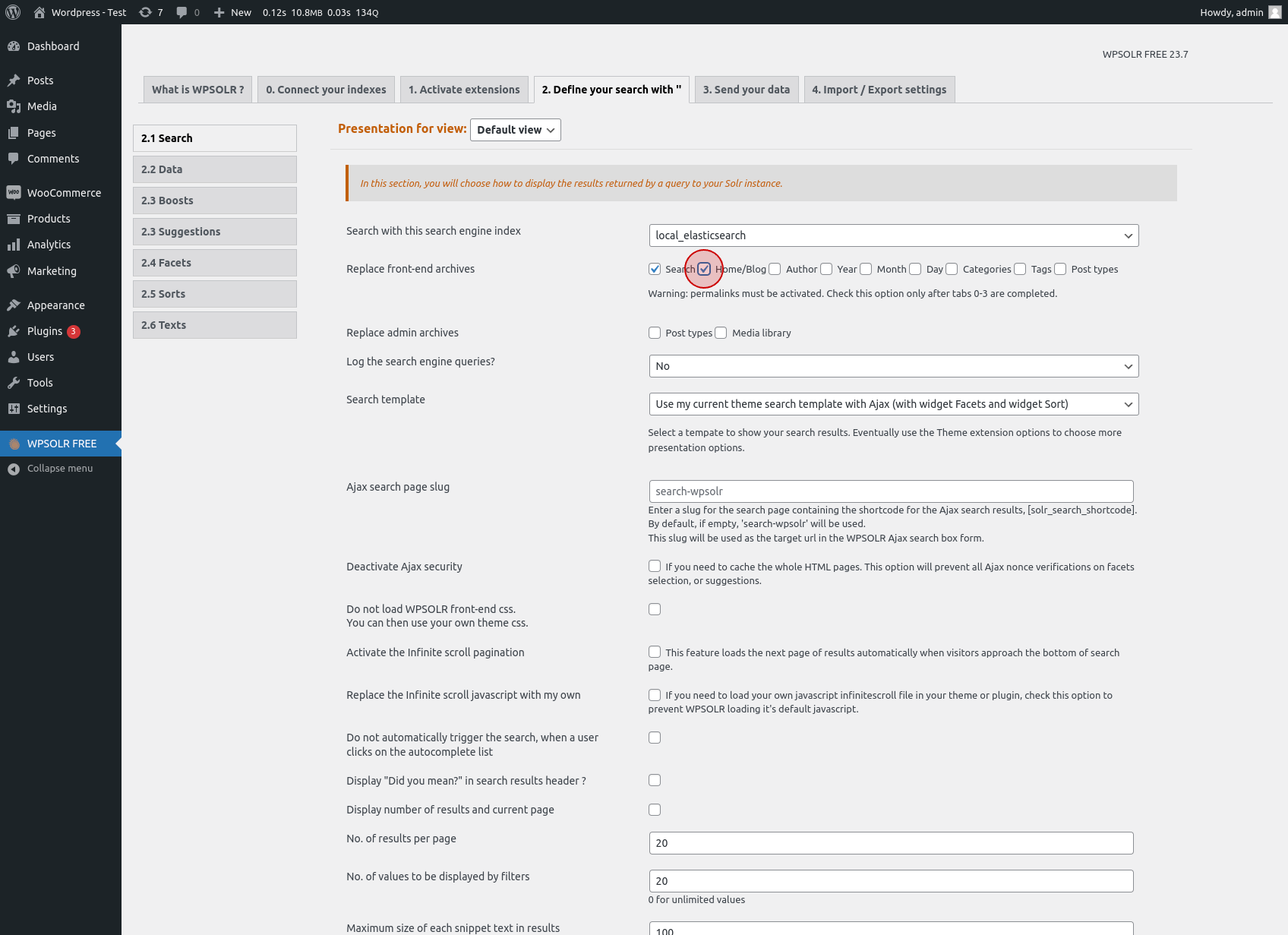Switch to the 1. Activate extensions tab
The height and width of the screenshot is (935, 1288).
[464, 90]
